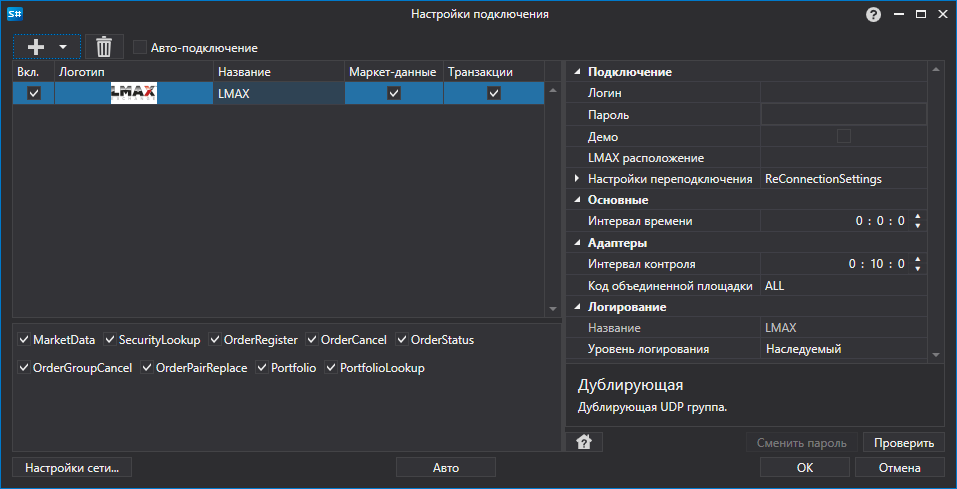Minimize the settings window

tap(898, 14)
